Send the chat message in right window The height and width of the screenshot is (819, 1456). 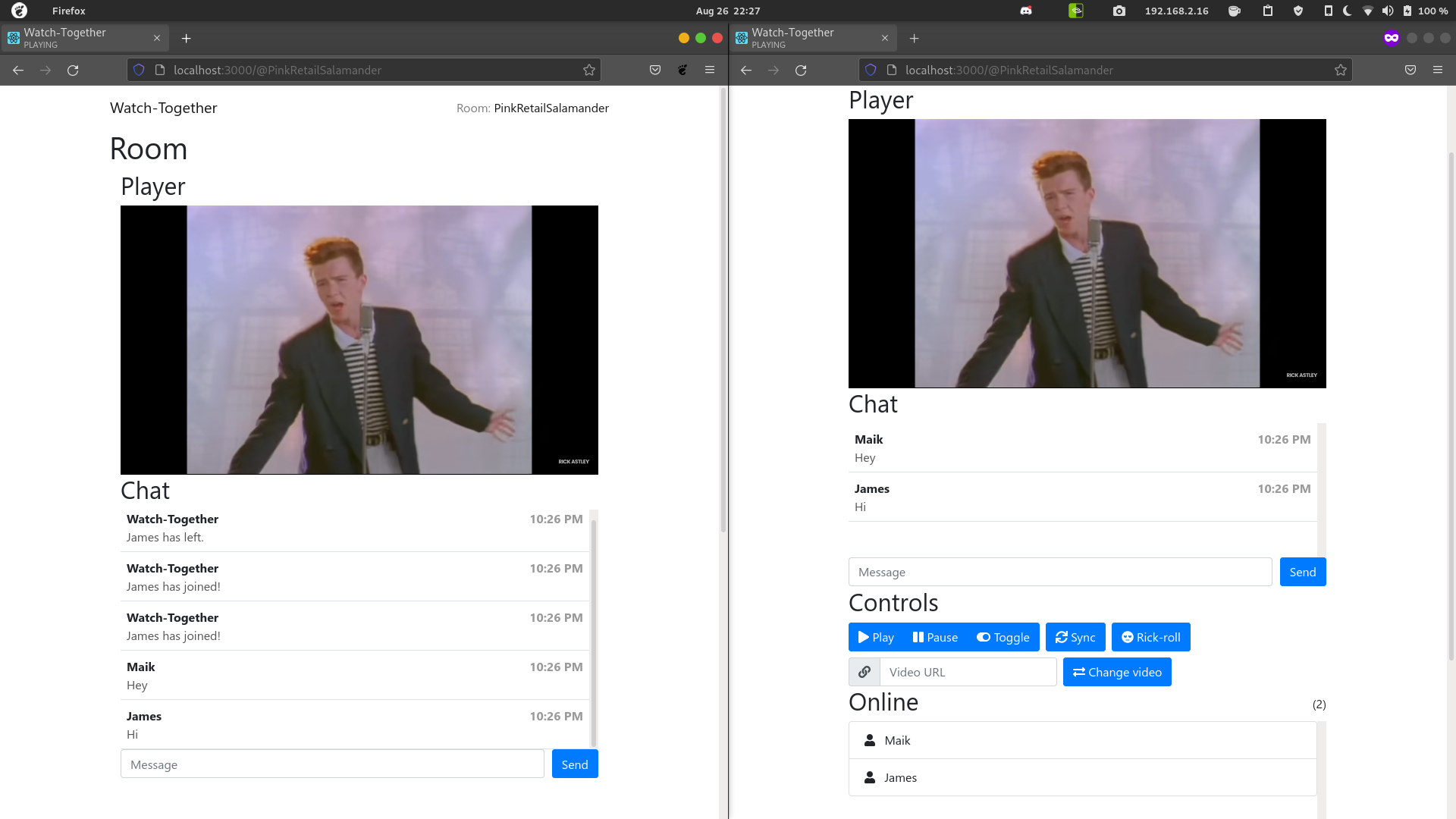tap(1303, 572)
